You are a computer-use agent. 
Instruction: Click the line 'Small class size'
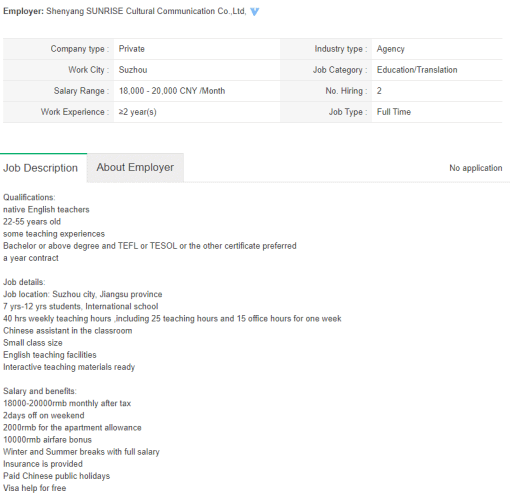click(x=33, y=343)
